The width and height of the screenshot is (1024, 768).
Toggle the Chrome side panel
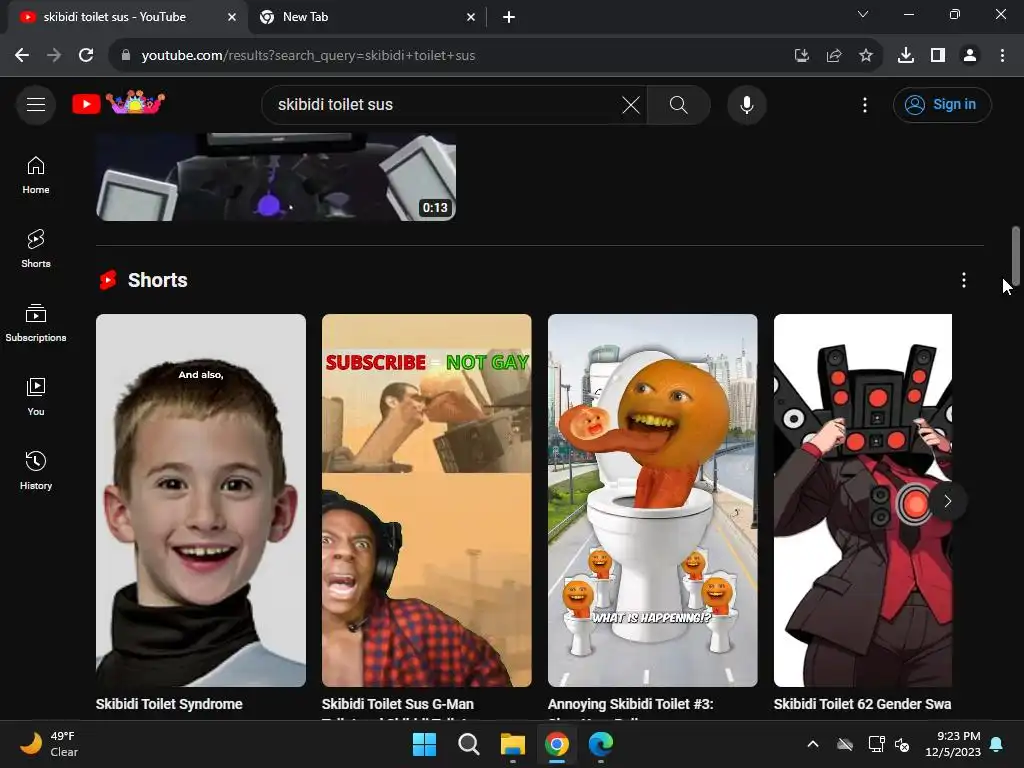click(x=938, y=56)
